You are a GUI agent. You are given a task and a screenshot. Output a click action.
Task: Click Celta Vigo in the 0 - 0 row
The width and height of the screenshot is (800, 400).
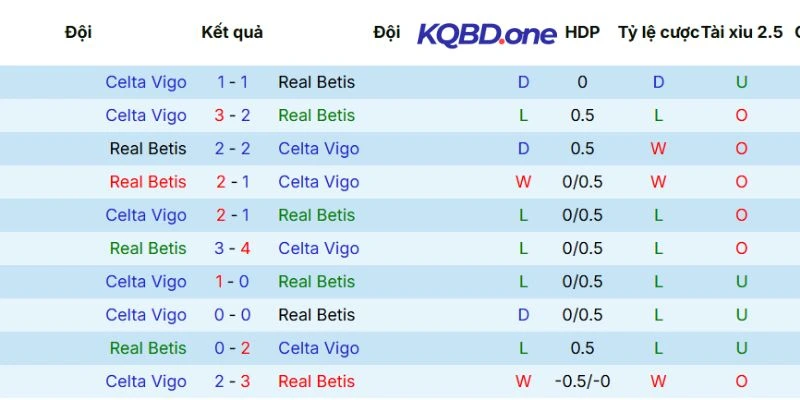(x=146, y=315)
